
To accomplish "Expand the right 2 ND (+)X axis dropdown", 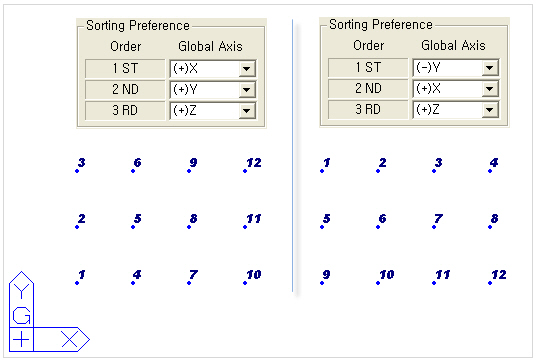I will click(490, 89).
